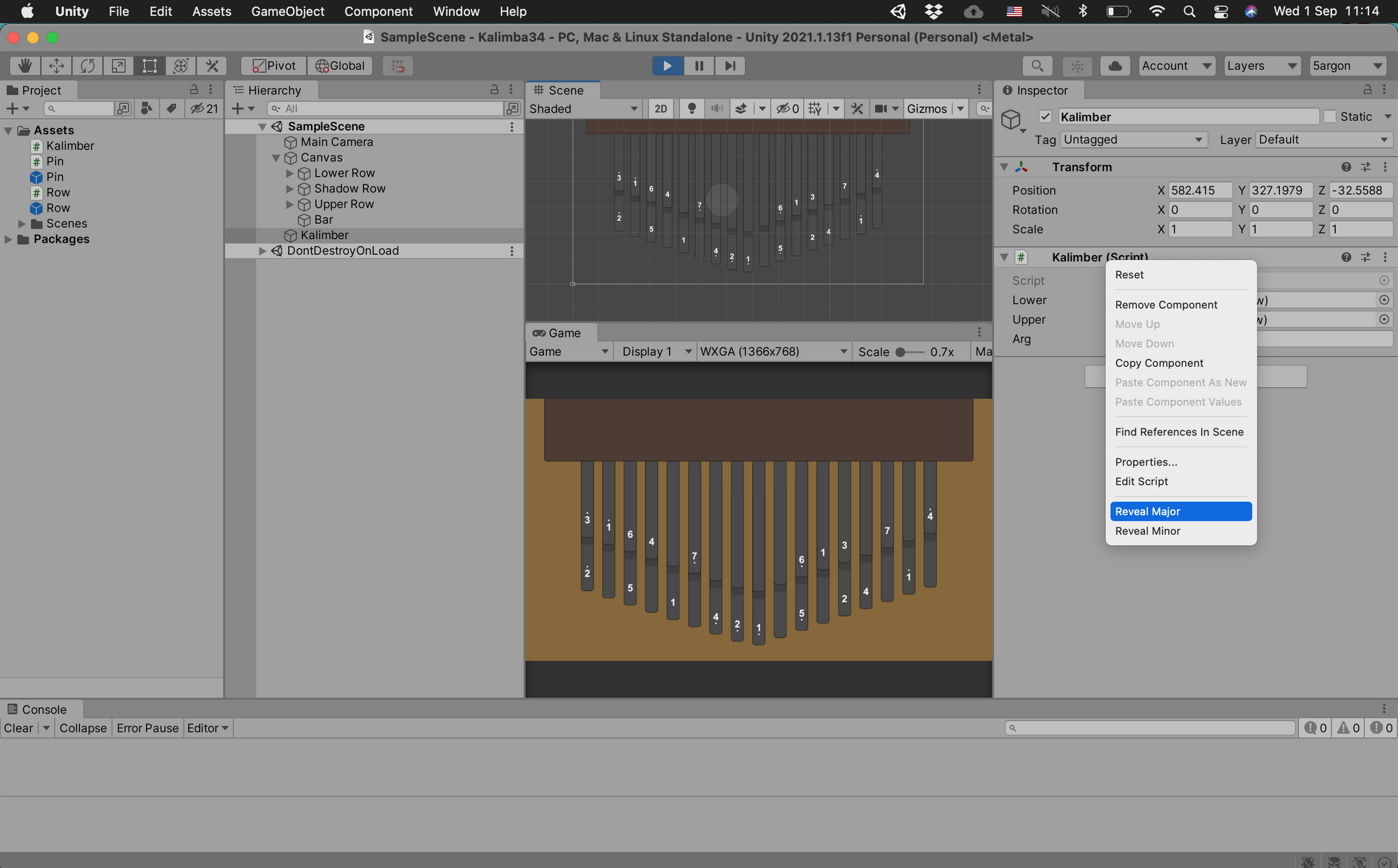
Task: Click the lighting toggle icon in Scene
Action: (691, 109)
